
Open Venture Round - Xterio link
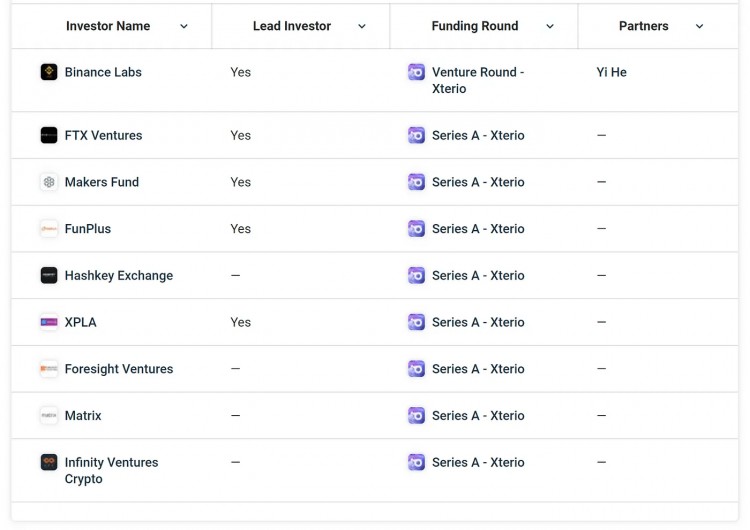click(477, 80)
